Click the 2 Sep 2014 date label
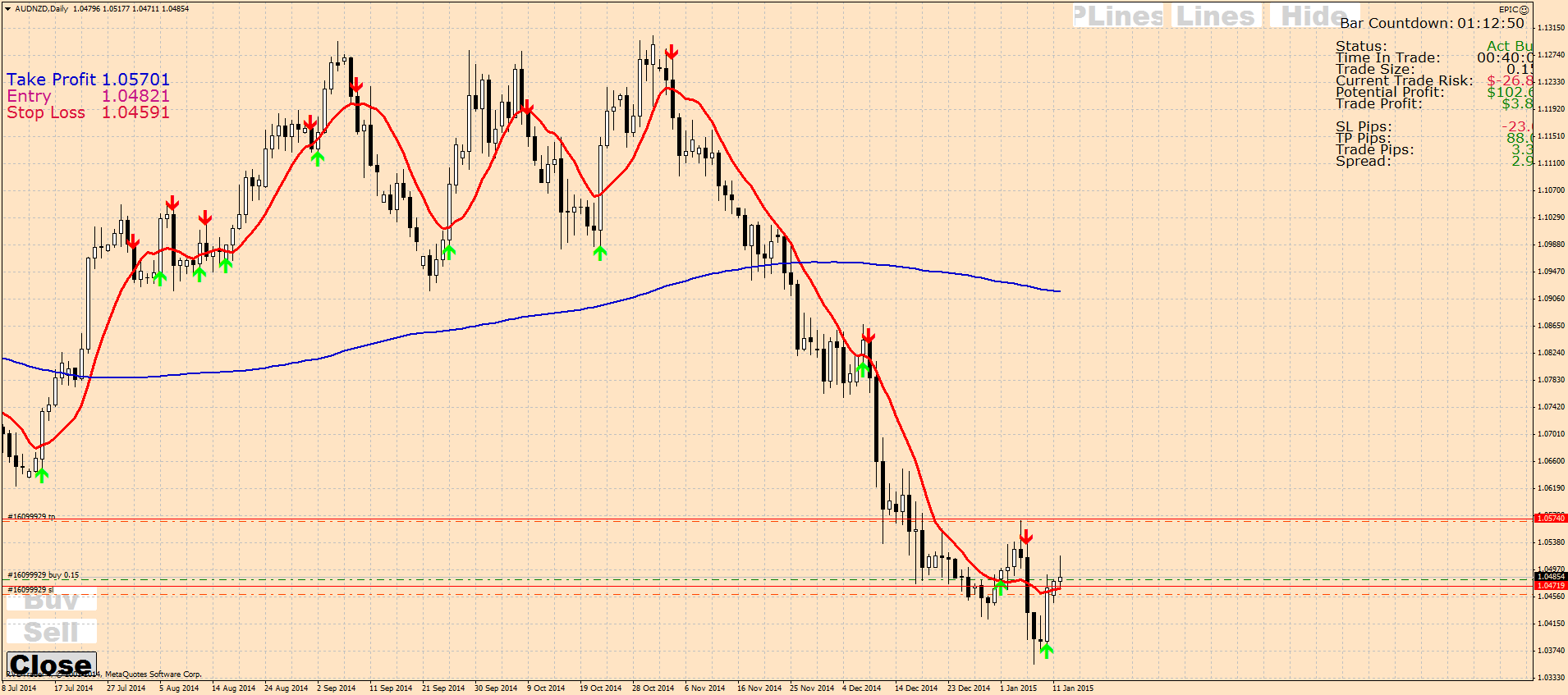This screenshot has width=1568, height=695. pos(337,688)
